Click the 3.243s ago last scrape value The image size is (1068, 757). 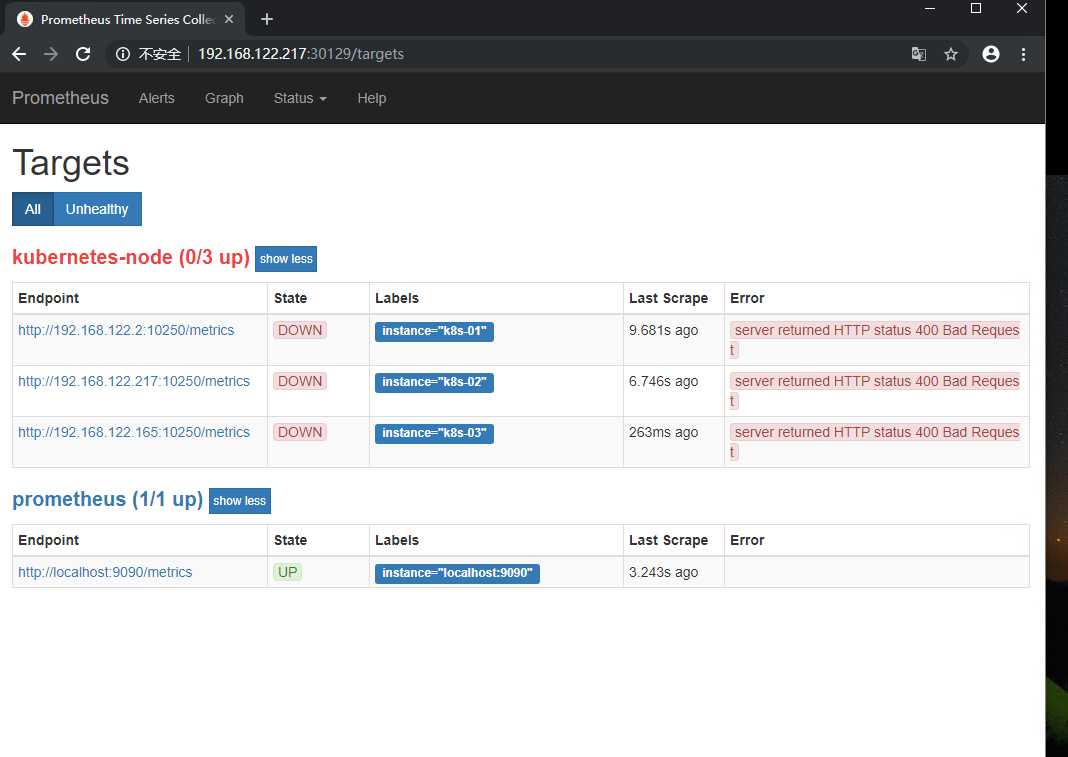click(x=663, y=573)
